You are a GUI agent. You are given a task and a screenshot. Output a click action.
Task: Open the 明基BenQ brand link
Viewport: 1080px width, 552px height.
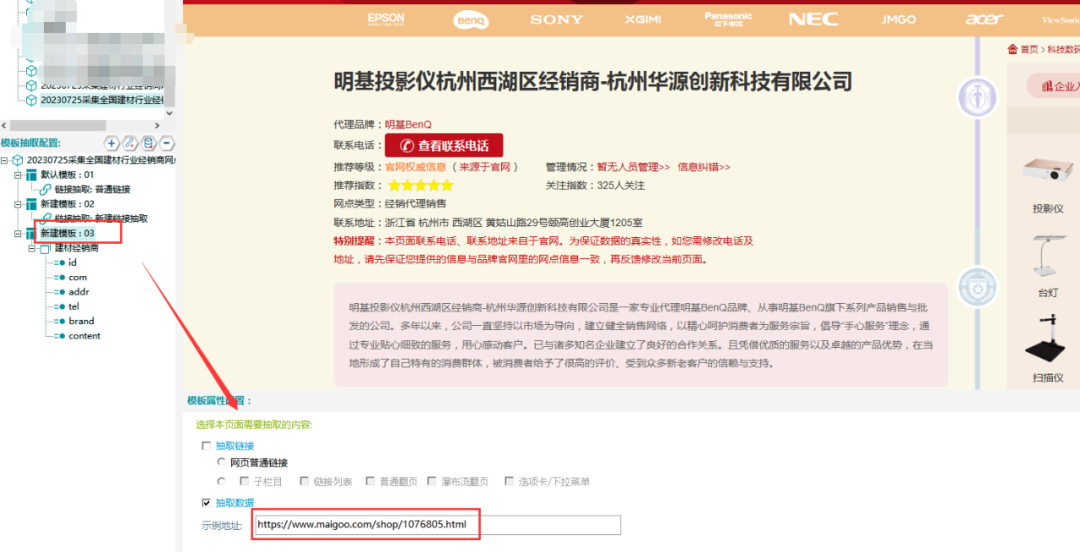point(408,125)
